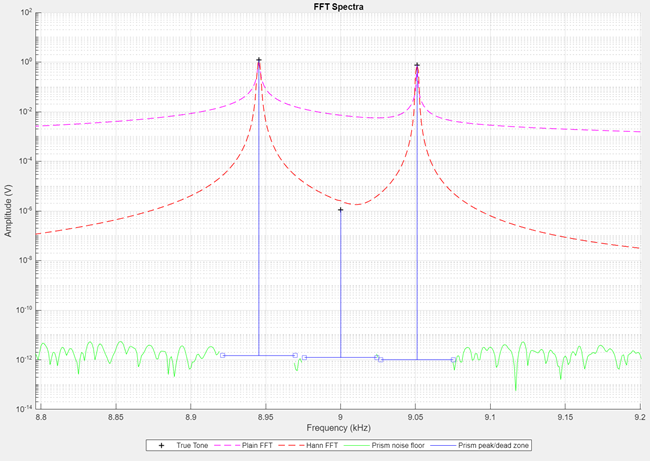This screenshot has width=650, height=461.
Task: Select the Amplitude (V) y-axis label
Action: (8, 212)
